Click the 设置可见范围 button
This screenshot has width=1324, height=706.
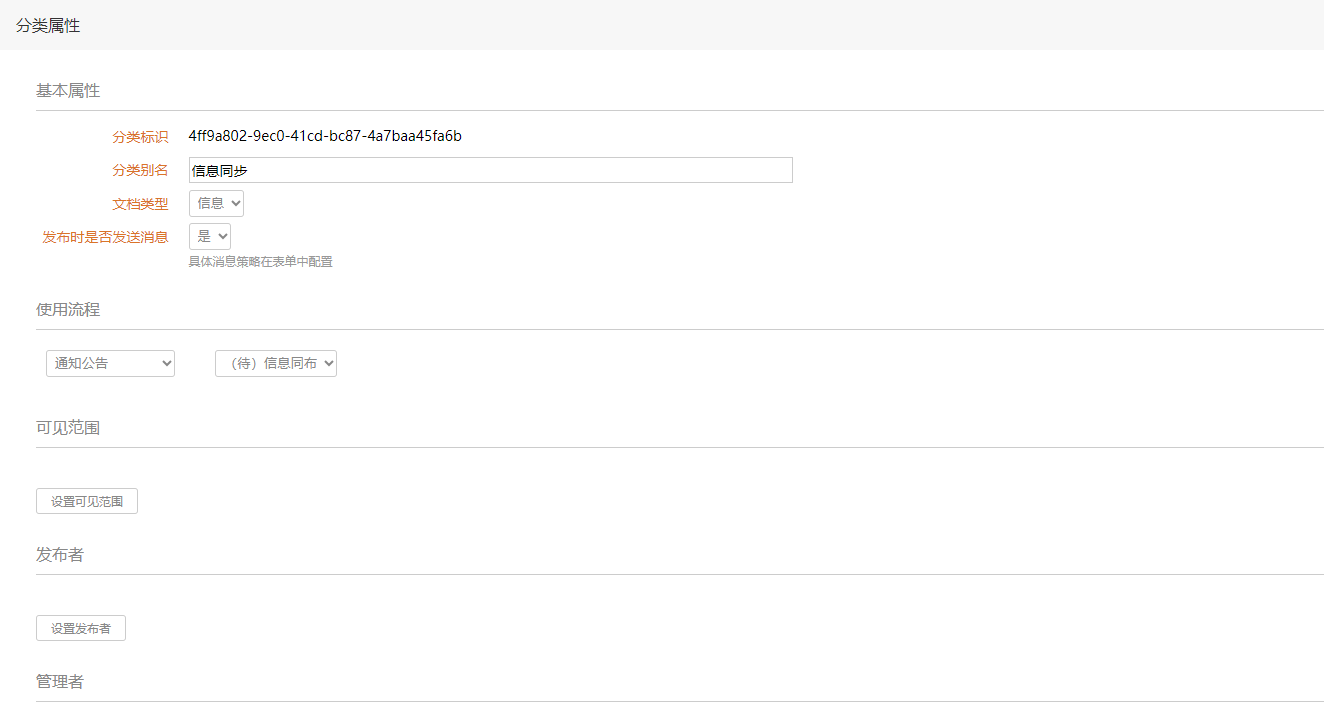click(x=87, y=501)
